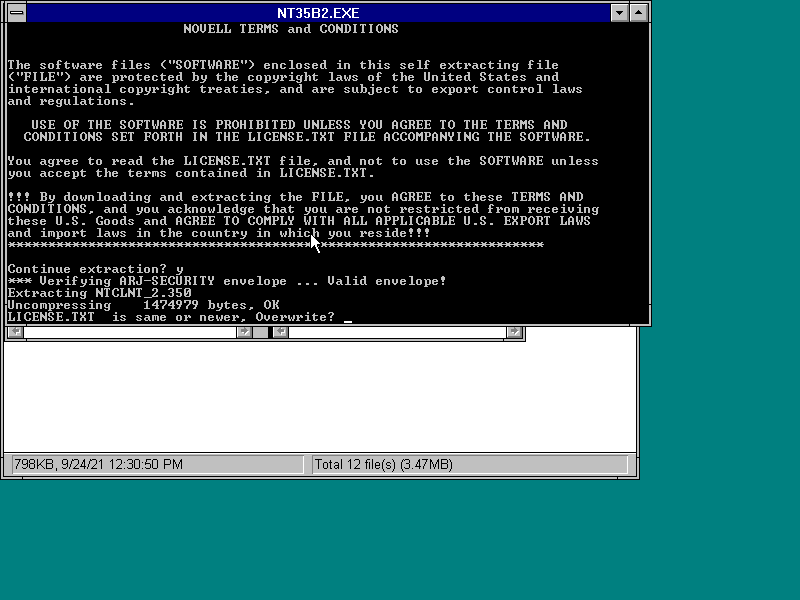The image size is (800, 600).
Task: Click the "!!! By downloading and extracting the FILE" line
Action: [295, 197]
